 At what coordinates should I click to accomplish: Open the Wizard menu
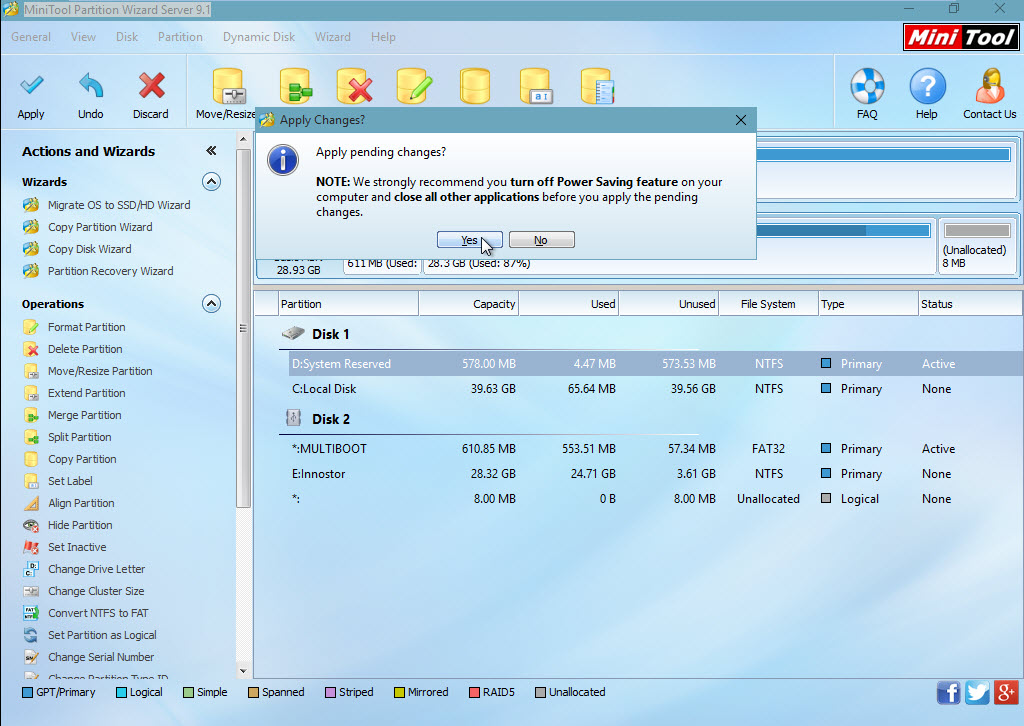(332, 37)
